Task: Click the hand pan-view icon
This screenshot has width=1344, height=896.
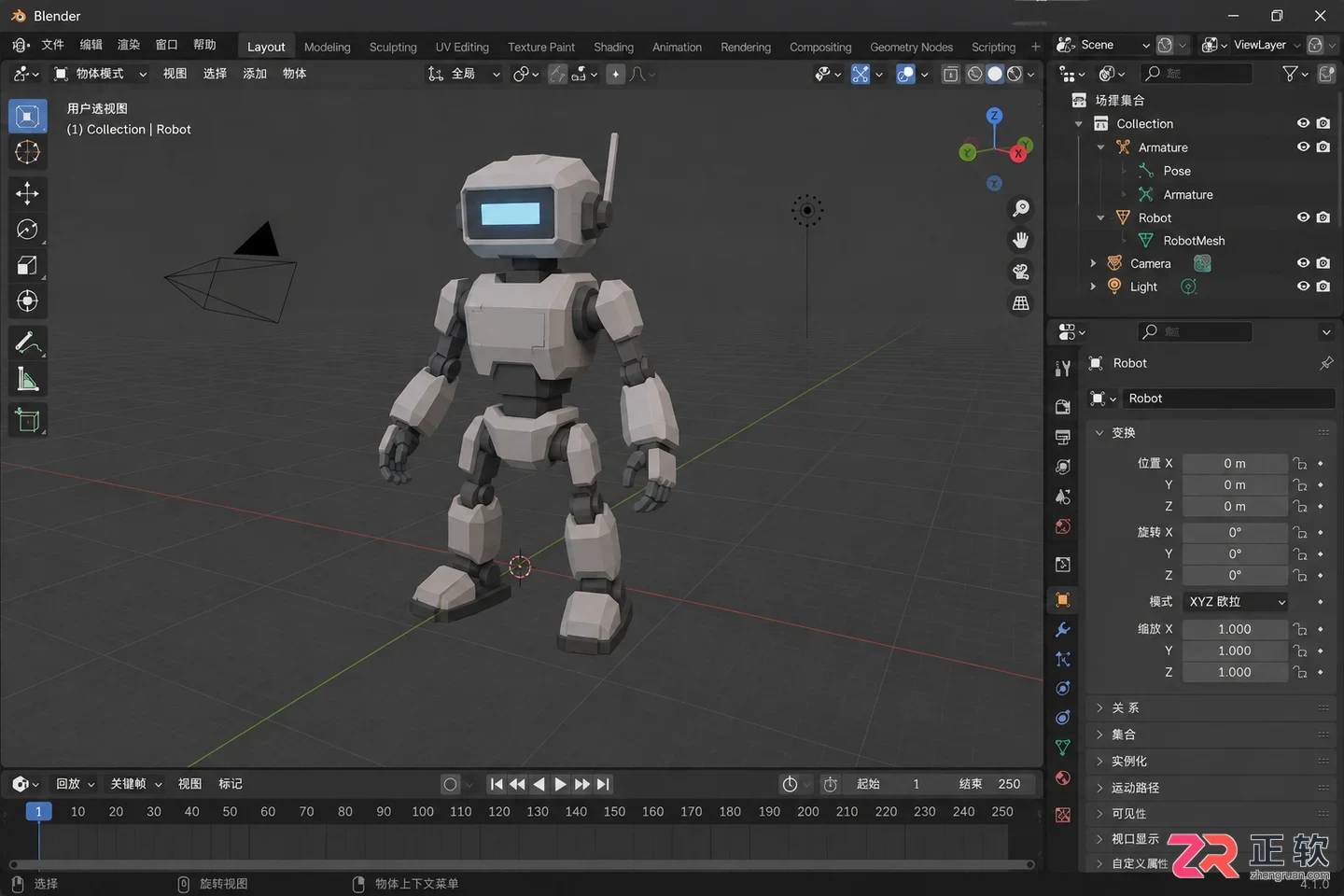Action: 1021,240
